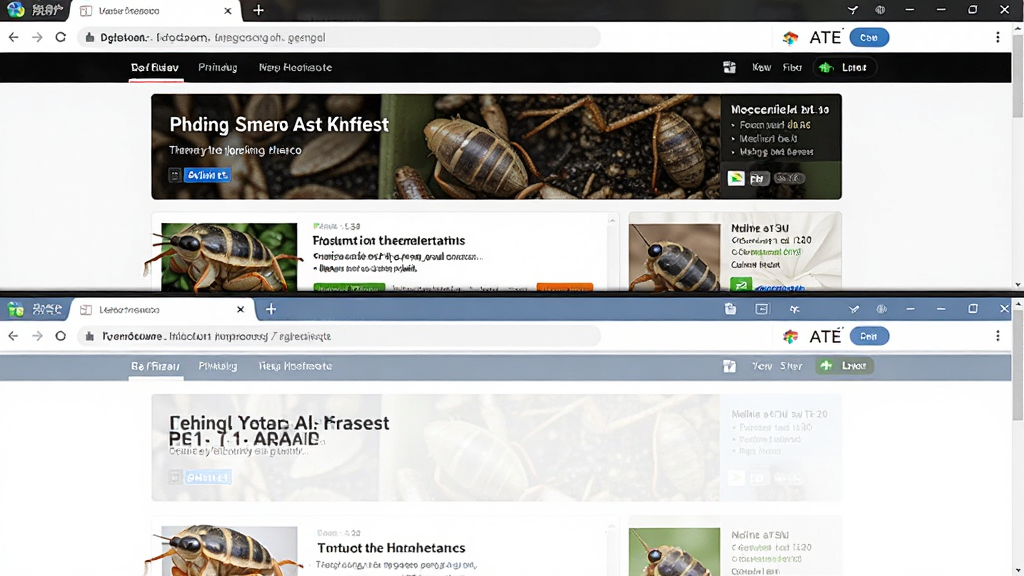
Task: Click the top window address bar
Action: (x=340, y=37)
